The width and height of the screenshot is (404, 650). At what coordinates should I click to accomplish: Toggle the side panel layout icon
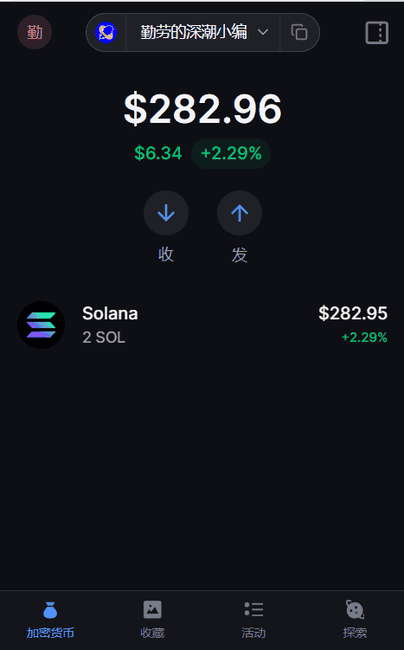click(377, 32)
